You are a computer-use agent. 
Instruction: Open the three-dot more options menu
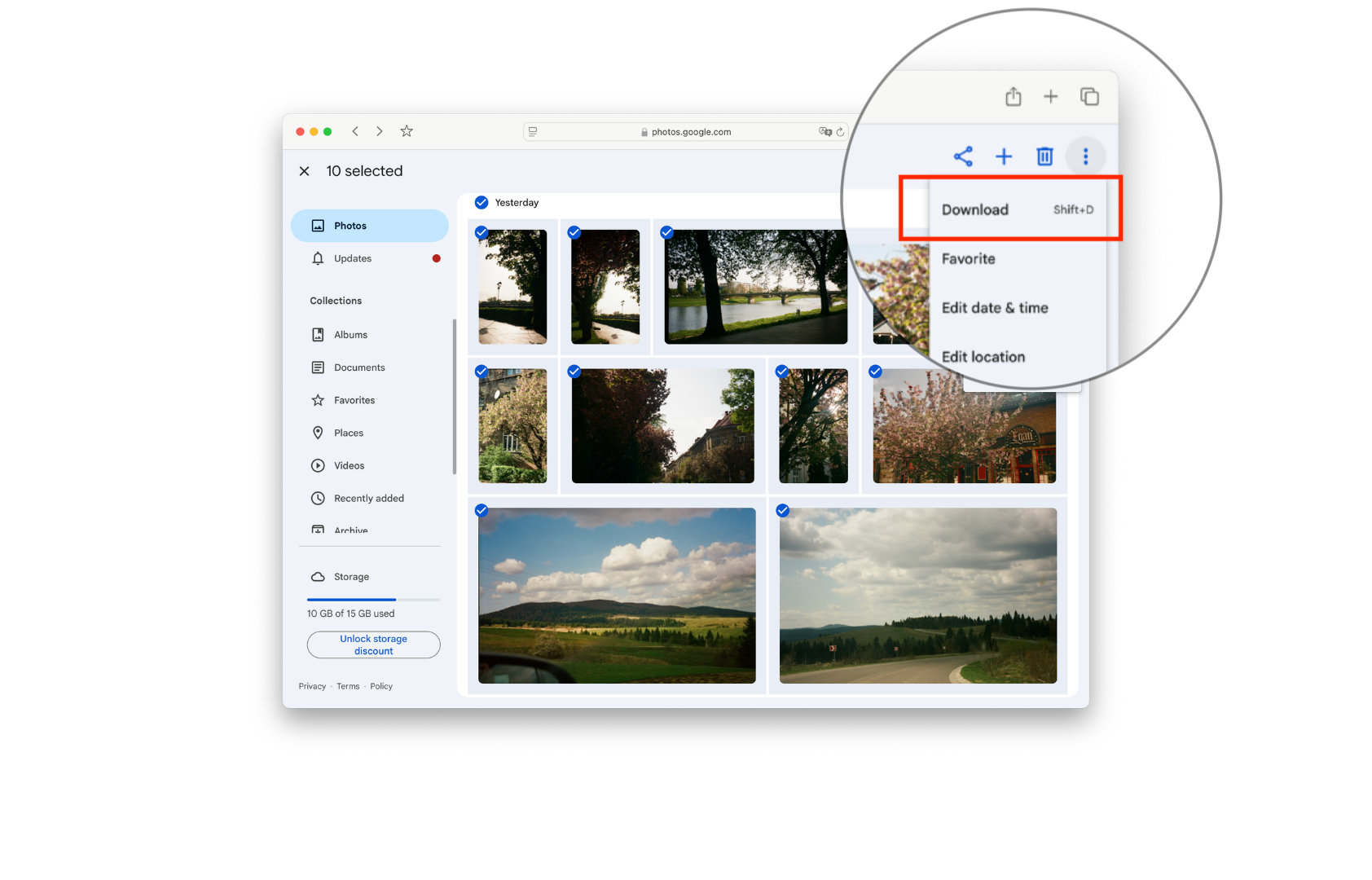click(1085, 156)
